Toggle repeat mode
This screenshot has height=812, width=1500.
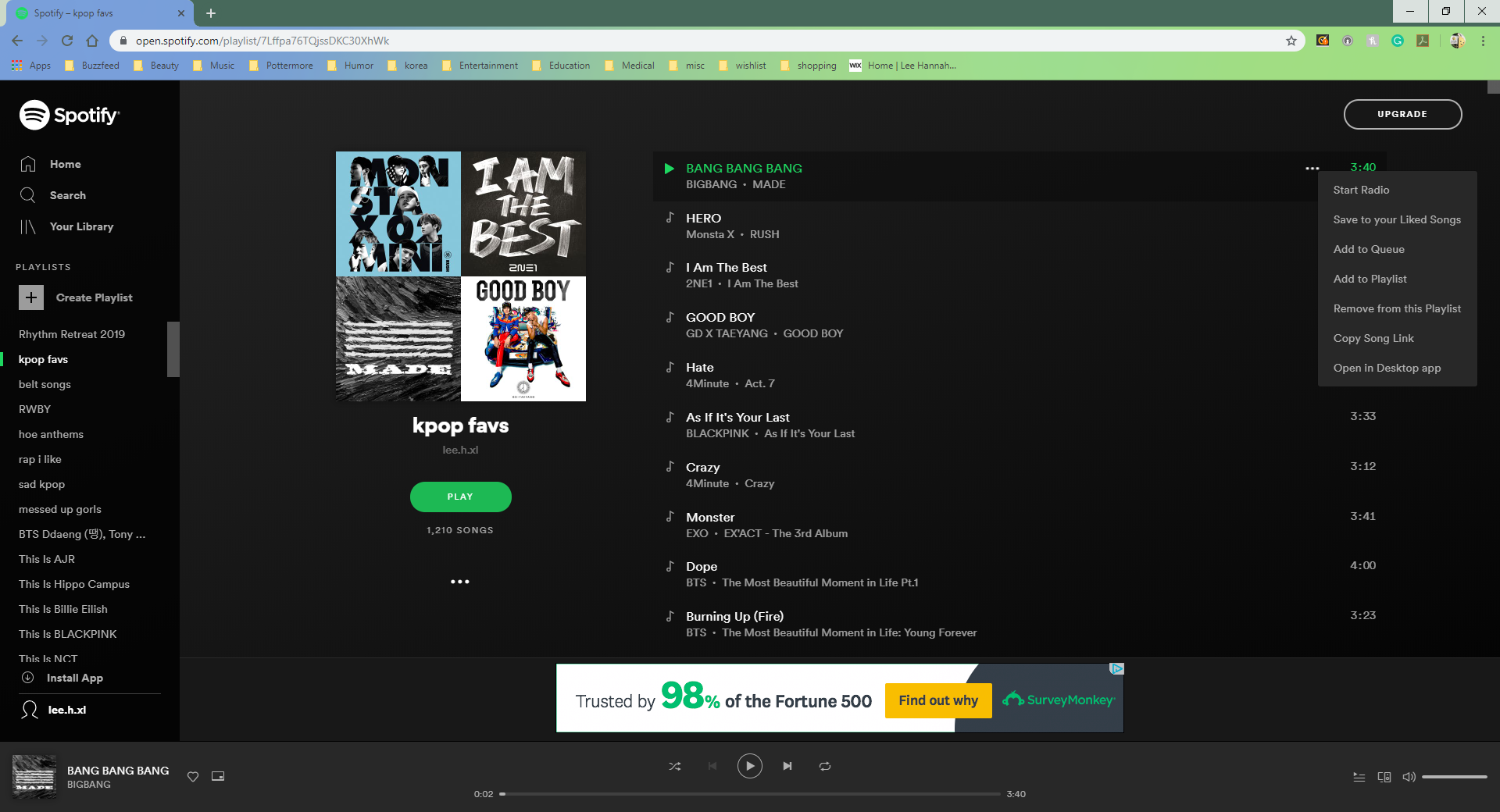pos(825,766)
